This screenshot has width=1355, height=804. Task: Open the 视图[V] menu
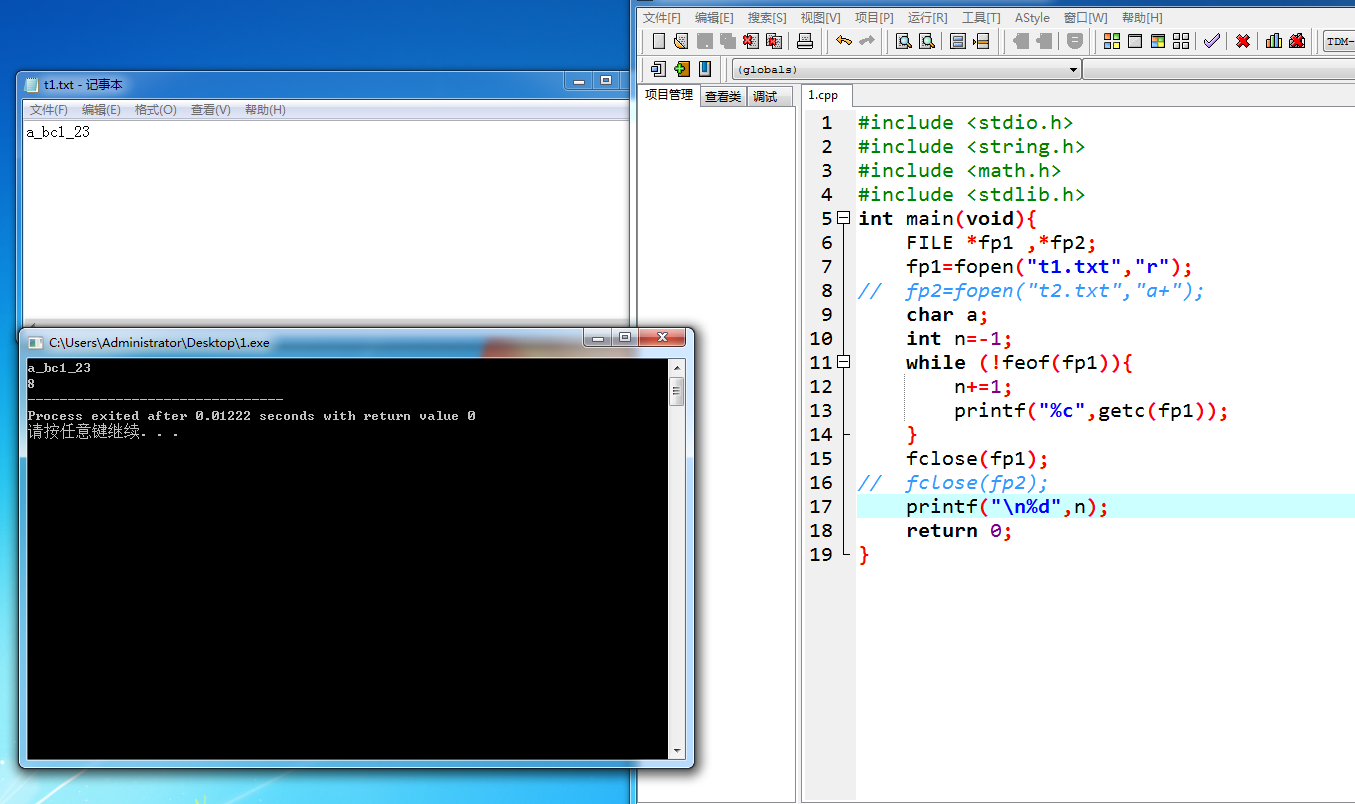point(820,18)
